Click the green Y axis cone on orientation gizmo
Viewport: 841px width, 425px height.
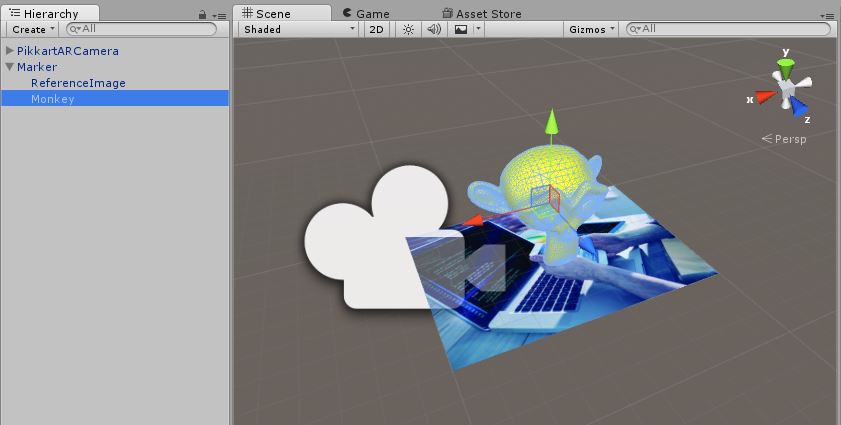[x=786, y=68]
